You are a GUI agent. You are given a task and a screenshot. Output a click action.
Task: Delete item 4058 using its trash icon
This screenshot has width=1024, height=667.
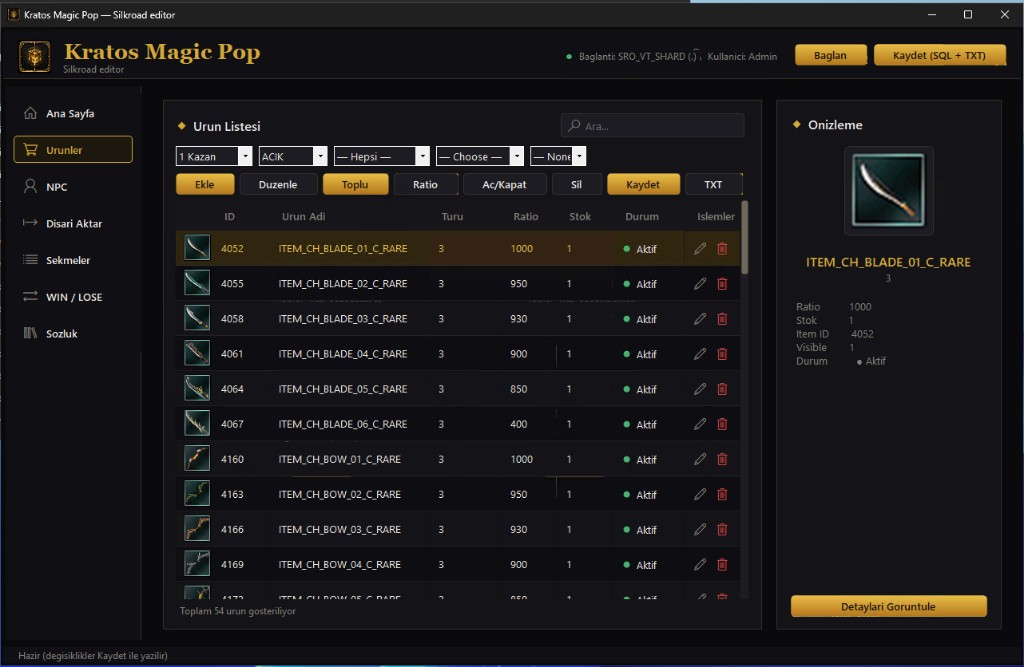(x=722, y=319)
